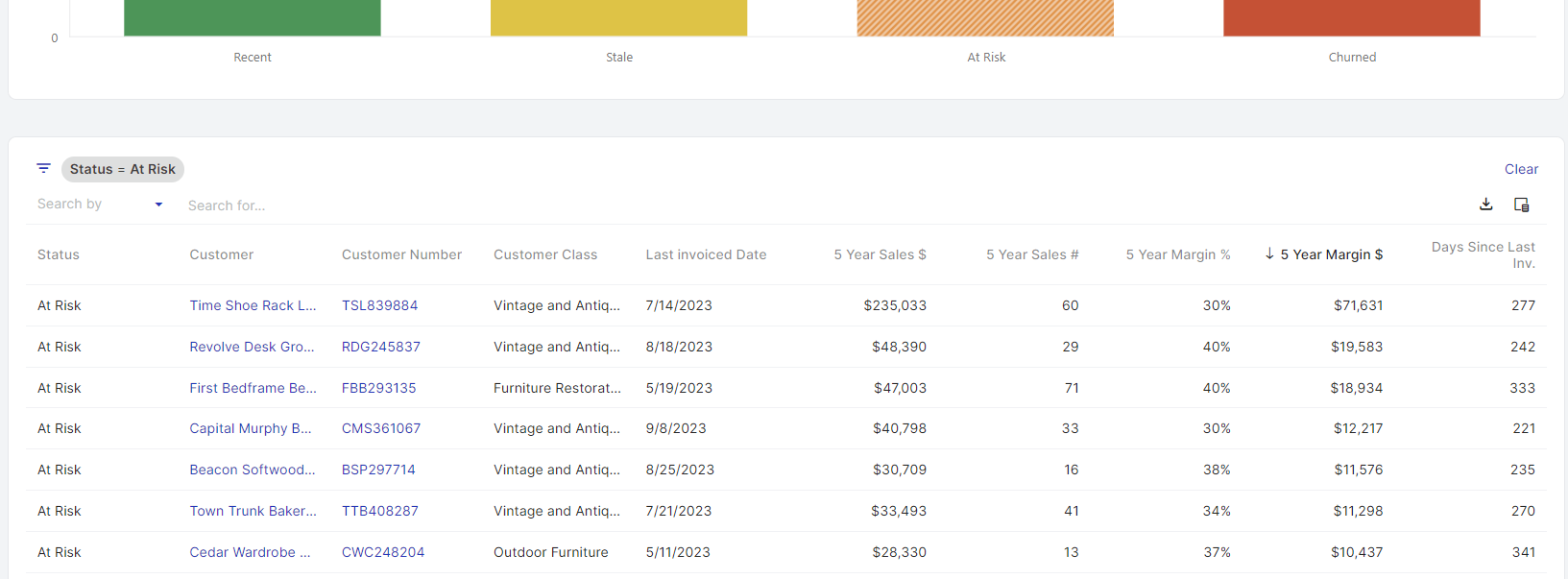Click the yellow Stale bar in chart

pyautogui.click(x=618, y=17)
